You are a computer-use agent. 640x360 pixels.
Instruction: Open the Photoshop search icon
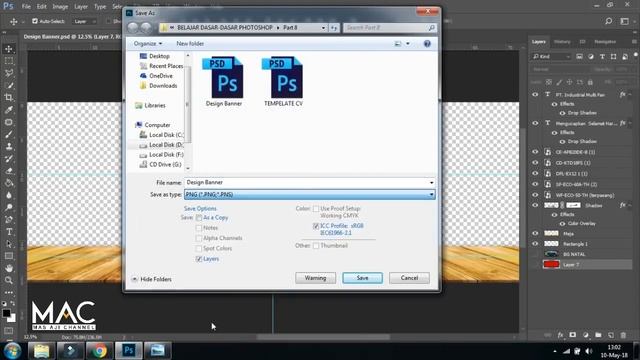tap(609, 21)
